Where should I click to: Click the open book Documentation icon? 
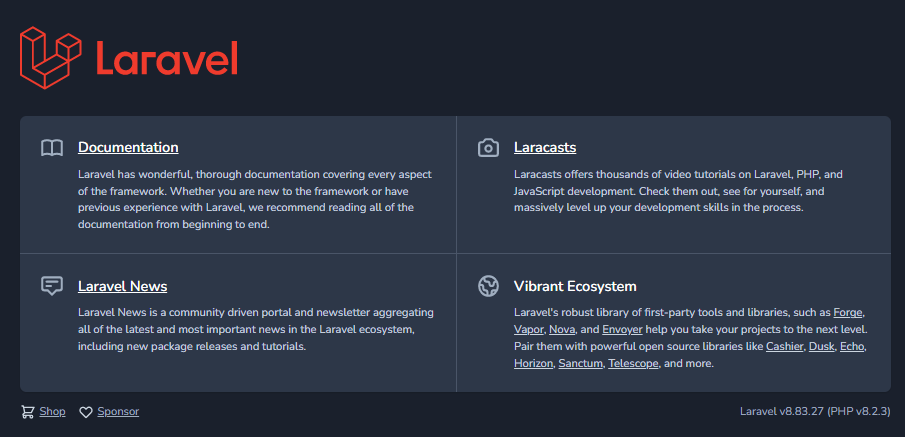coord(52,148)
